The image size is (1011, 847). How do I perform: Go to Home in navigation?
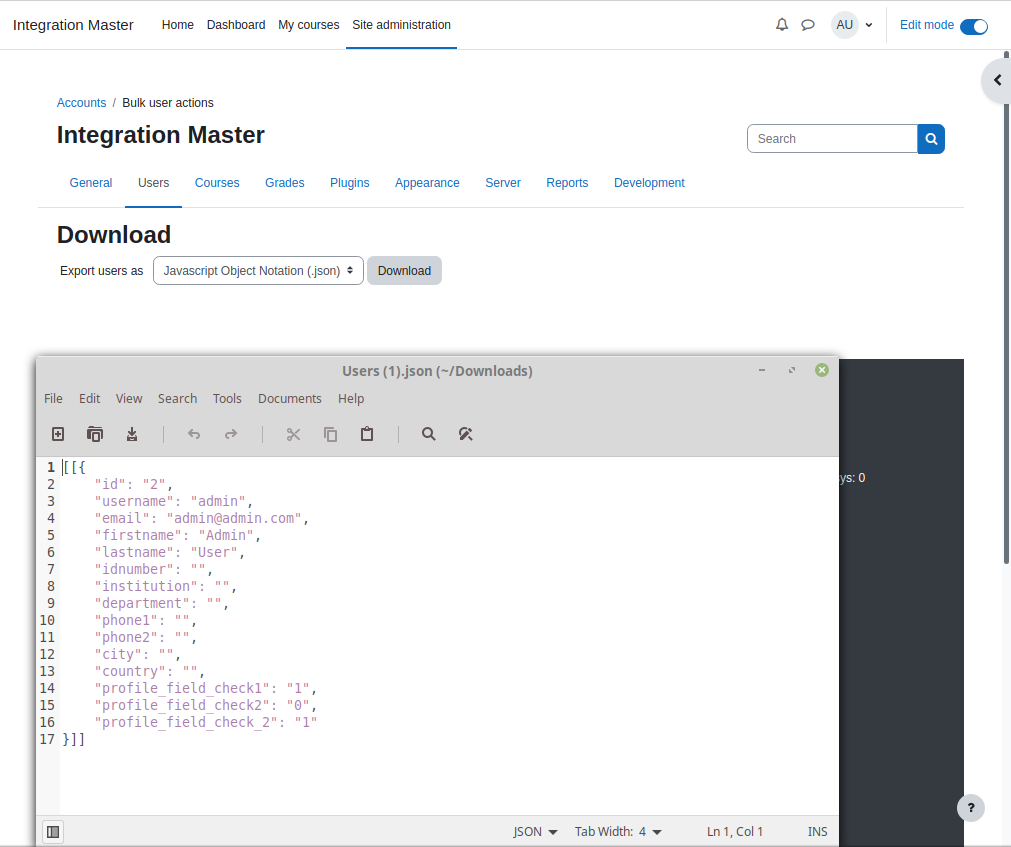[177, 24]
